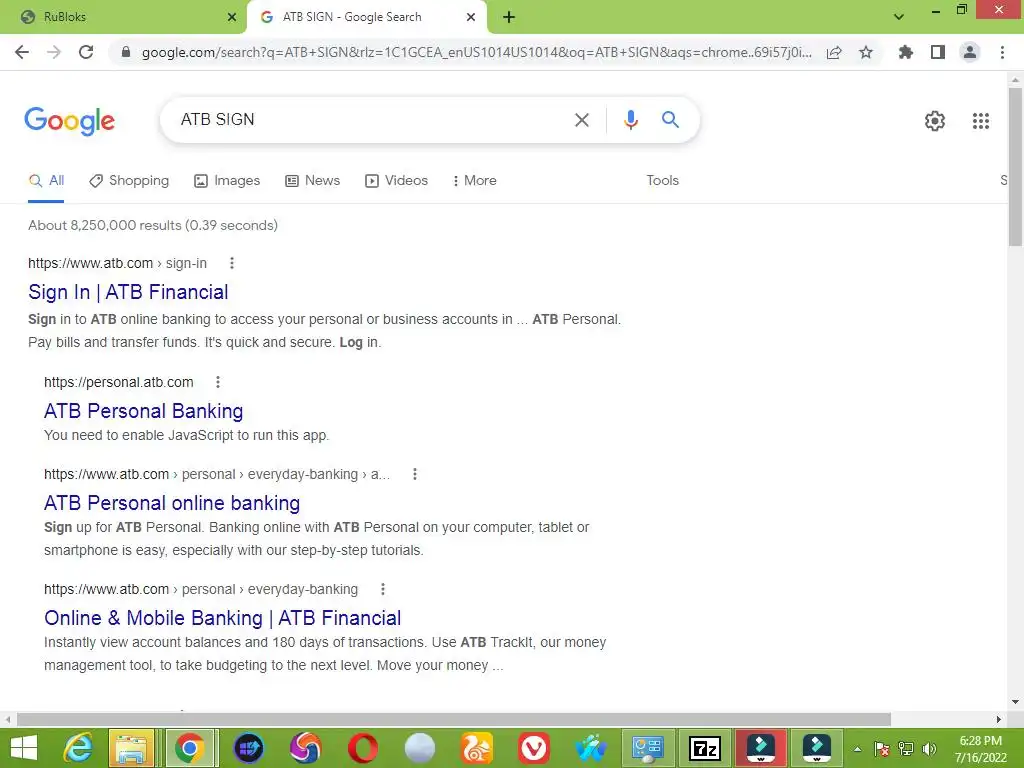Open Chrome extensions puzzle icon
Screen dimensions: 1024x768
[x=906, y=52]
